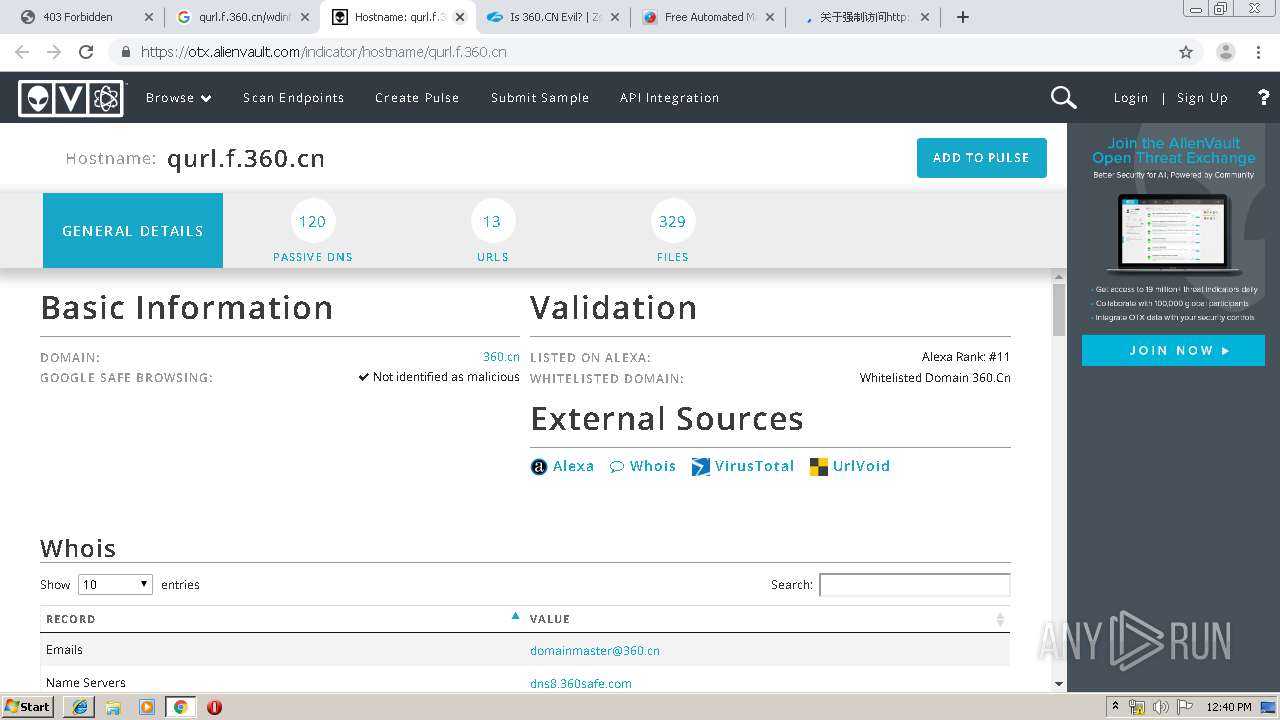Expand the Browse dropdown menu
1280x720 pixels.
pyautogui.click(x=179, y=98)
